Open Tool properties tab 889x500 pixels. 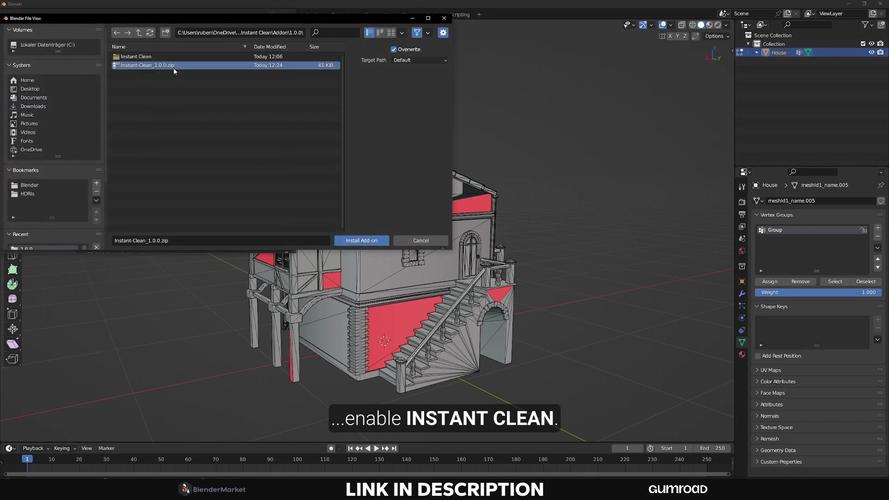point(742,187)
